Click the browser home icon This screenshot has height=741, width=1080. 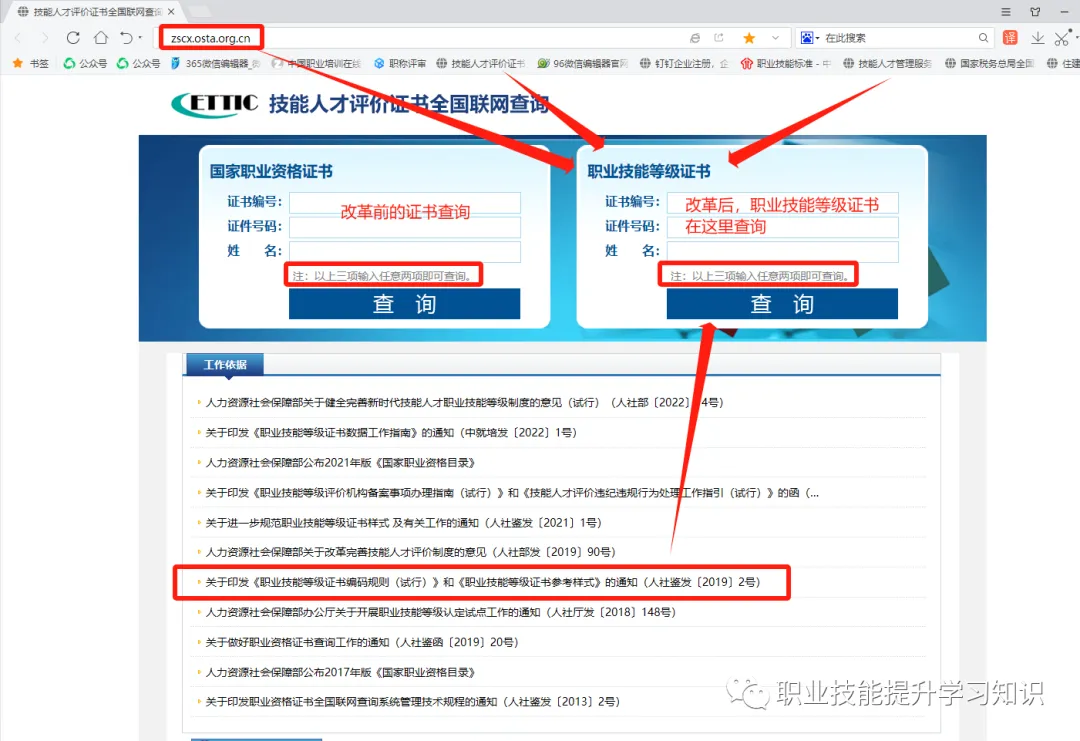(100, 37)
